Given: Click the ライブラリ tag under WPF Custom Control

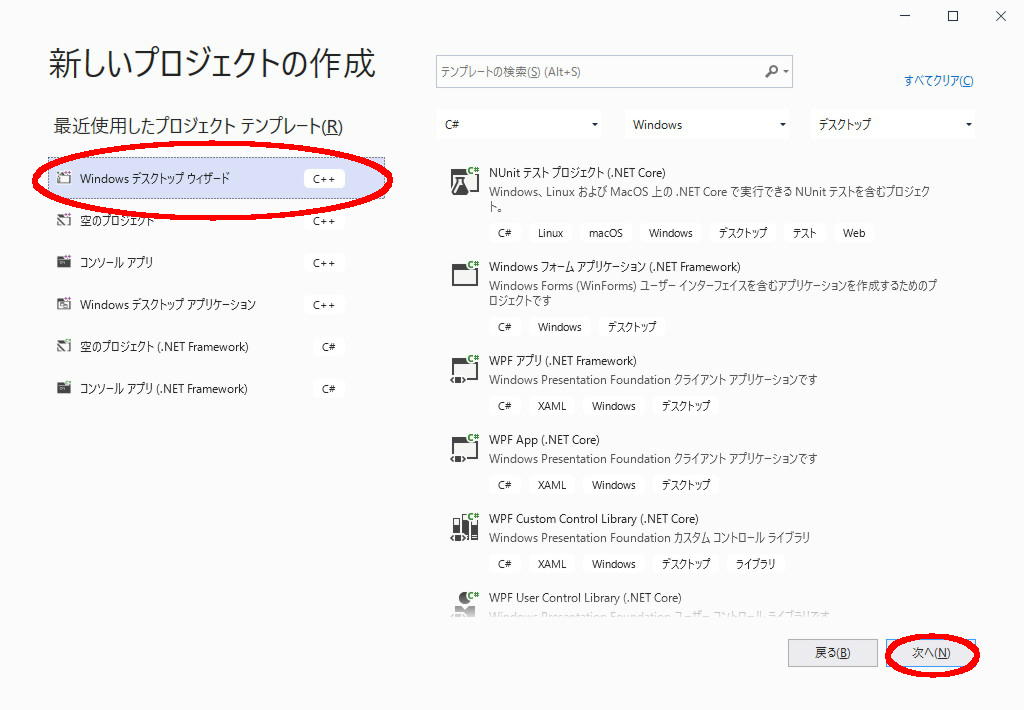Looking at the screenshot, I should 755,564.
